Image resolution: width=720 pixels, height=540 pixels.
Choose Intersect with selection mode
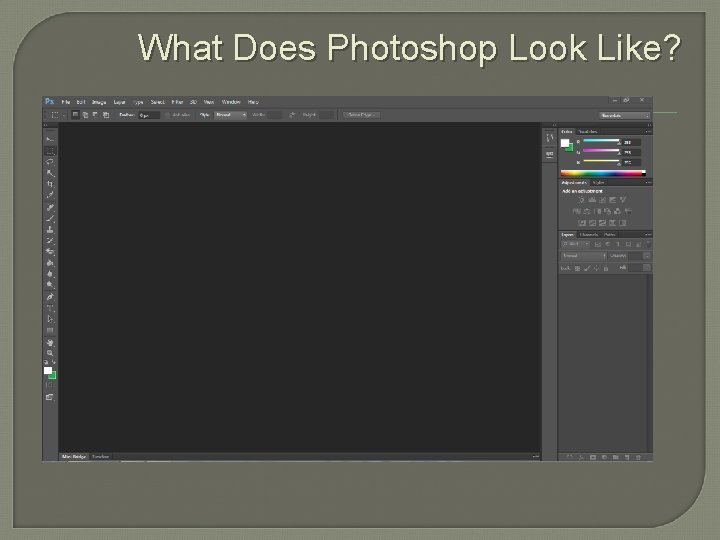click(106, 115)
